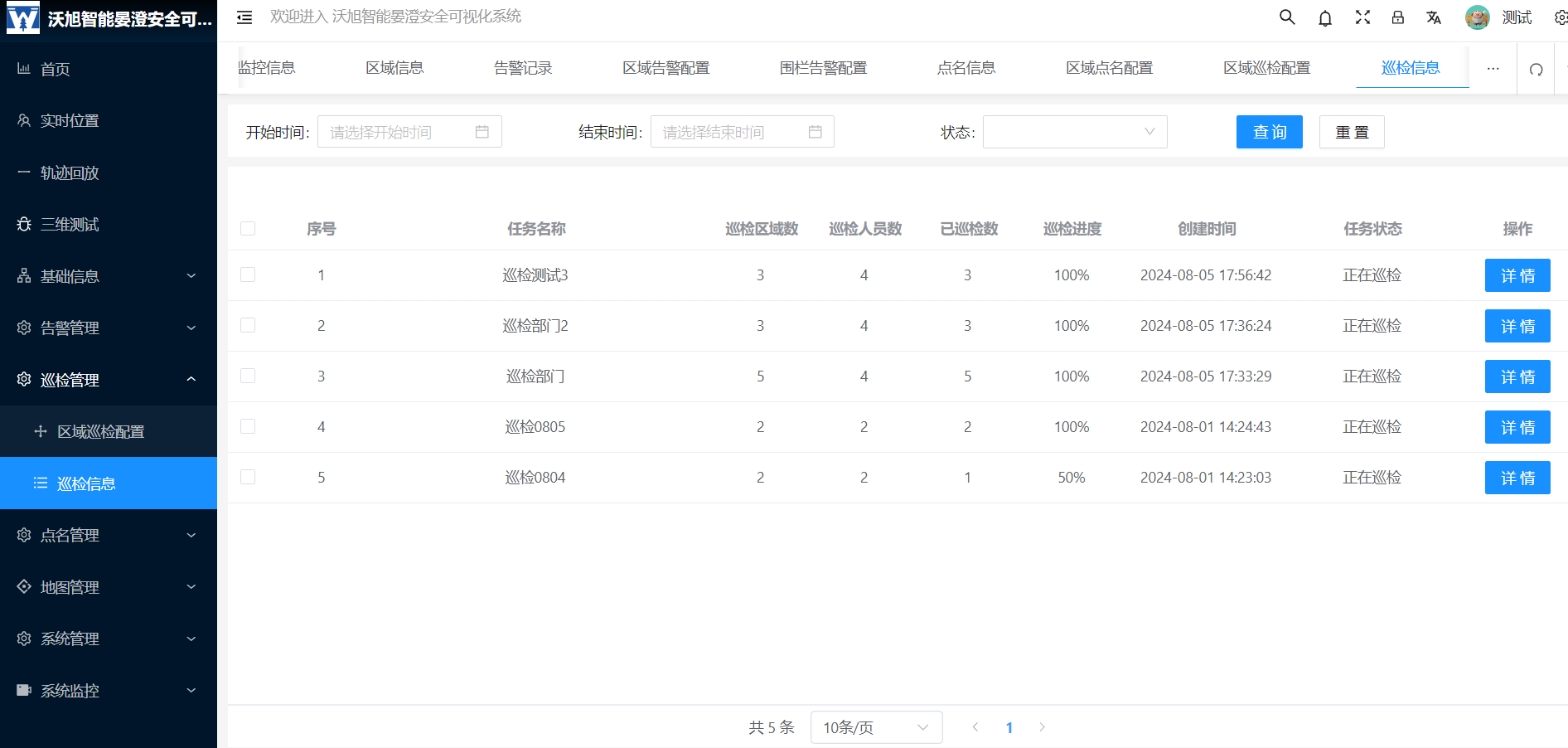Open calendar icon in start time field
The height and width of the screenshot is (748, 1568).
[x=482, y=132]
